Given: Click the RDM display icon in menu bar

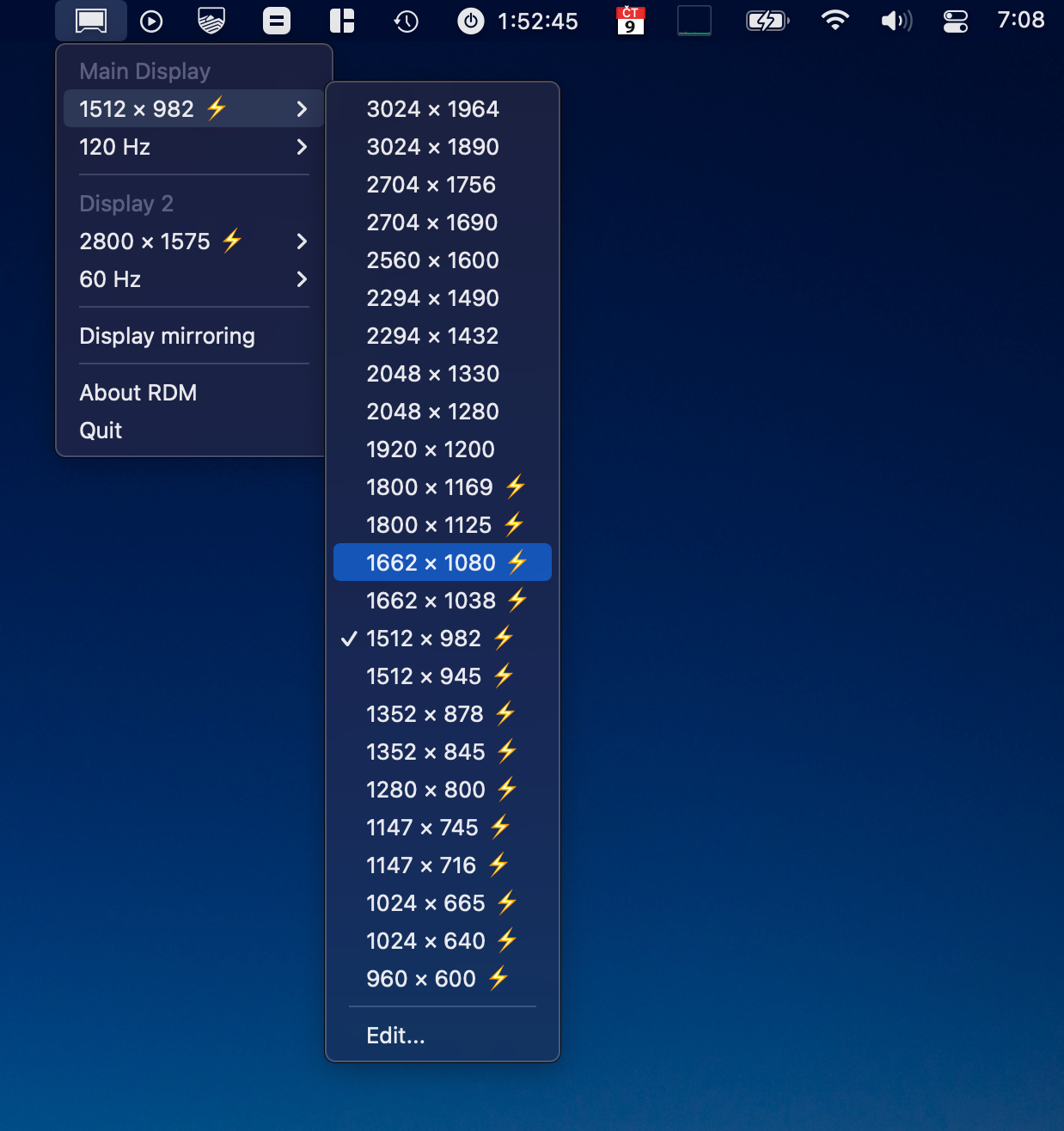Looking at the screenshot, I should click(91, 21).
